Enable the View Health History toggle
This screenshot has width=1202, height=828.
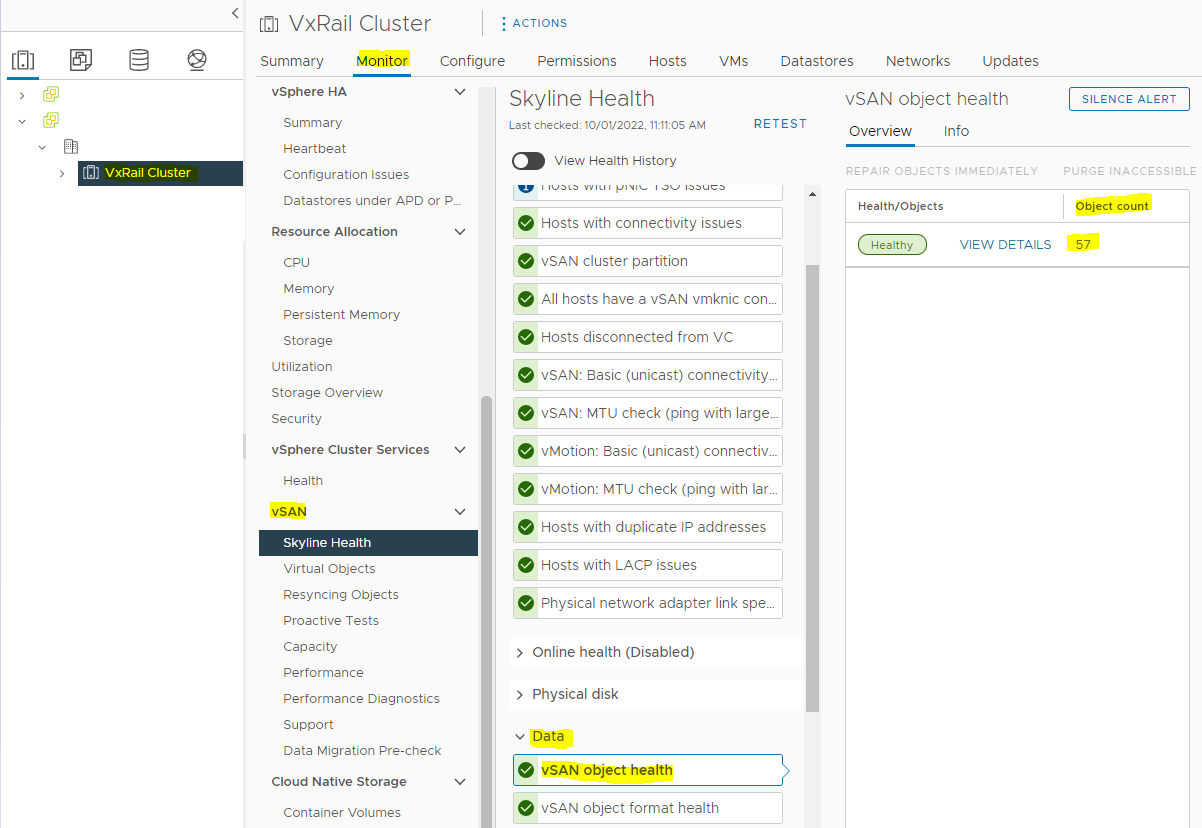pos(528,160)
